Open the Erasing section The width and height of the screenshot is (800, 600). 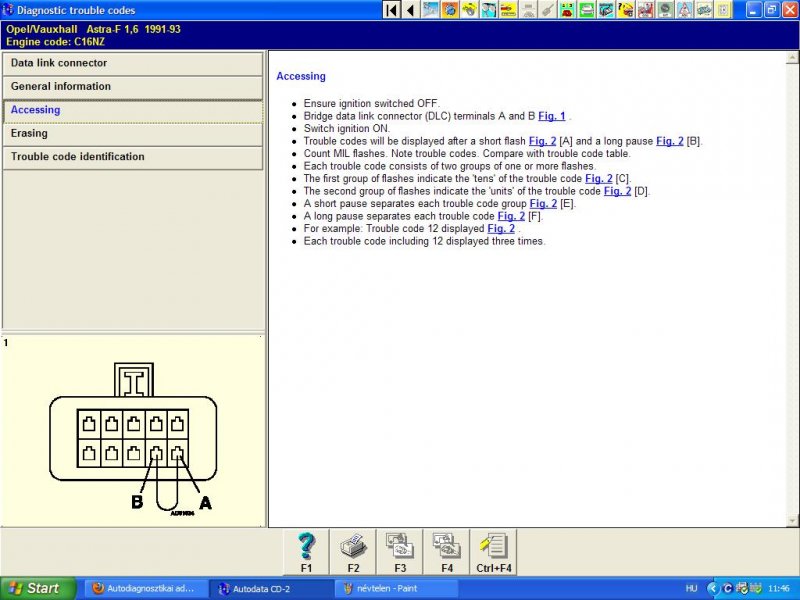133,134
